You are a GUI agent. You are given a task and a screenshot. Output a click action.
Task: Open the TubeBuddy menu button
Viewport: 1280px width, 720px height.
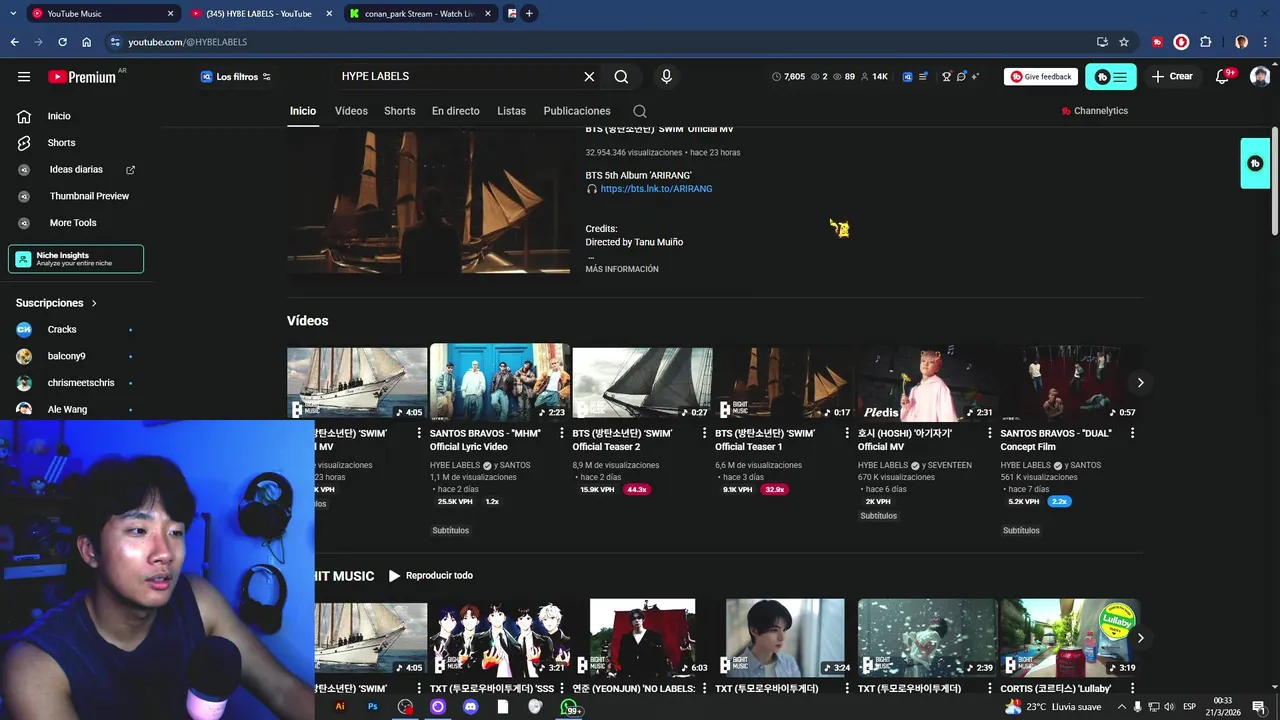1110,77
